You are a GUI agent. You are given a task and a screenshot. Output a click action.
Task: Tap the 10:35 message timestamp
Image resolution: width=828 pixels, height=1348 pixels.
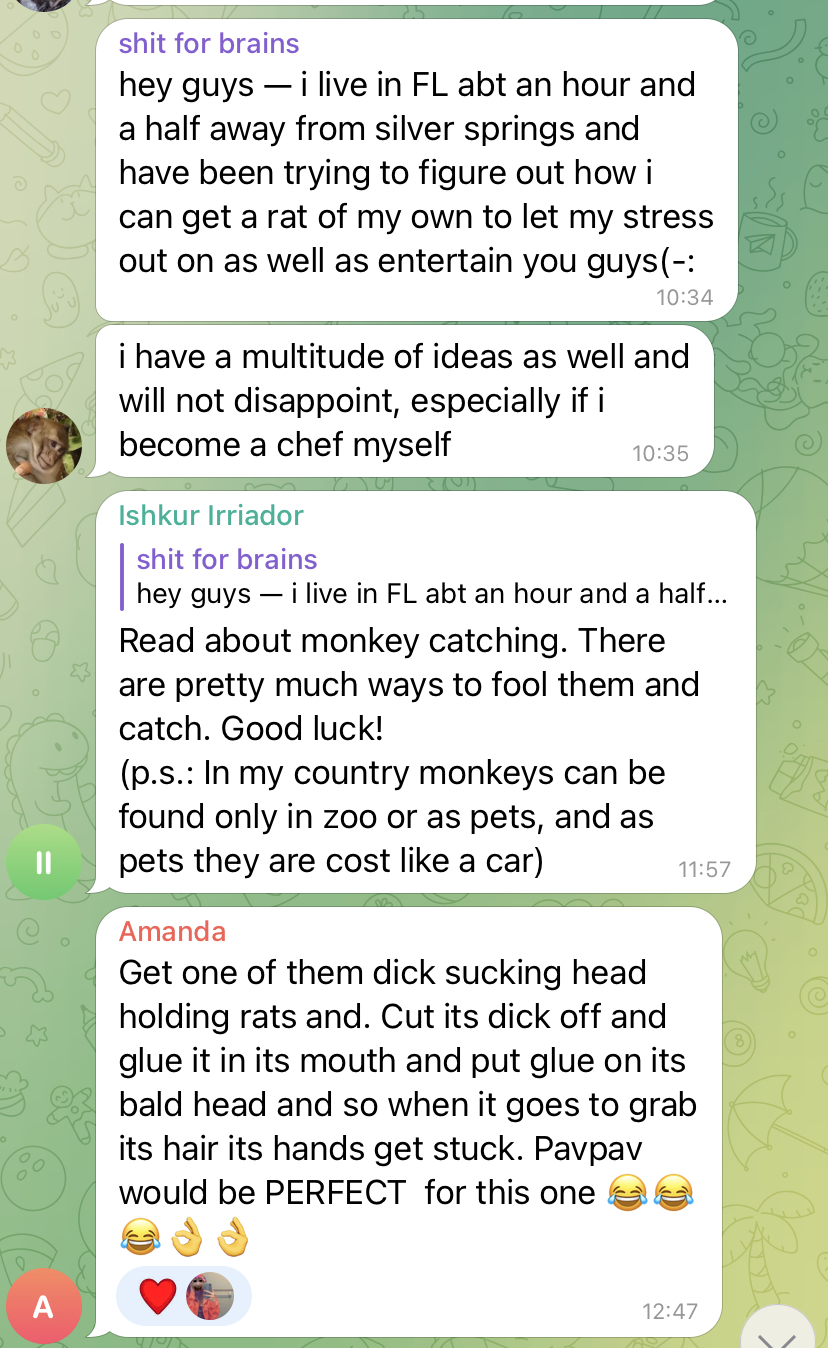tap(661, 453)
